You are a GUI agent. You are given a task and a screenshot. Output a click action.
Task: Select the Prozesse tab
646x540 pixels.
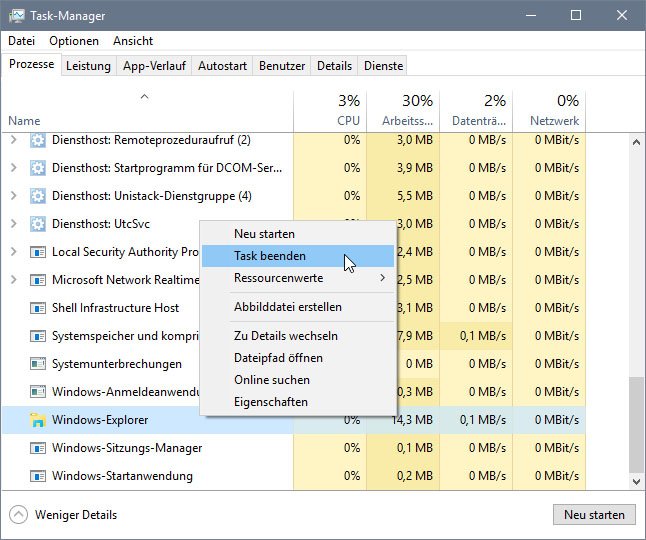point(31,64)
